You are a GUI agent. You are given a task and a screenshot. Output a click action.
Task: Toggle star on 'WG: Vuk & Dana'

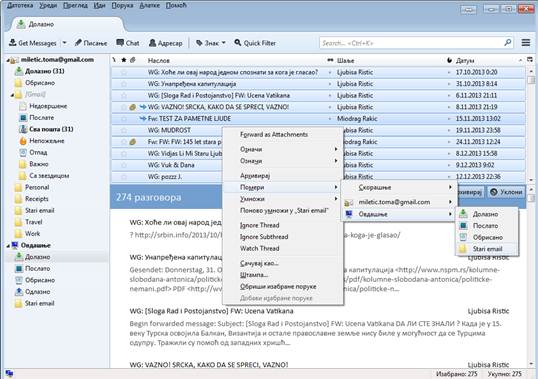coord(124,165)
